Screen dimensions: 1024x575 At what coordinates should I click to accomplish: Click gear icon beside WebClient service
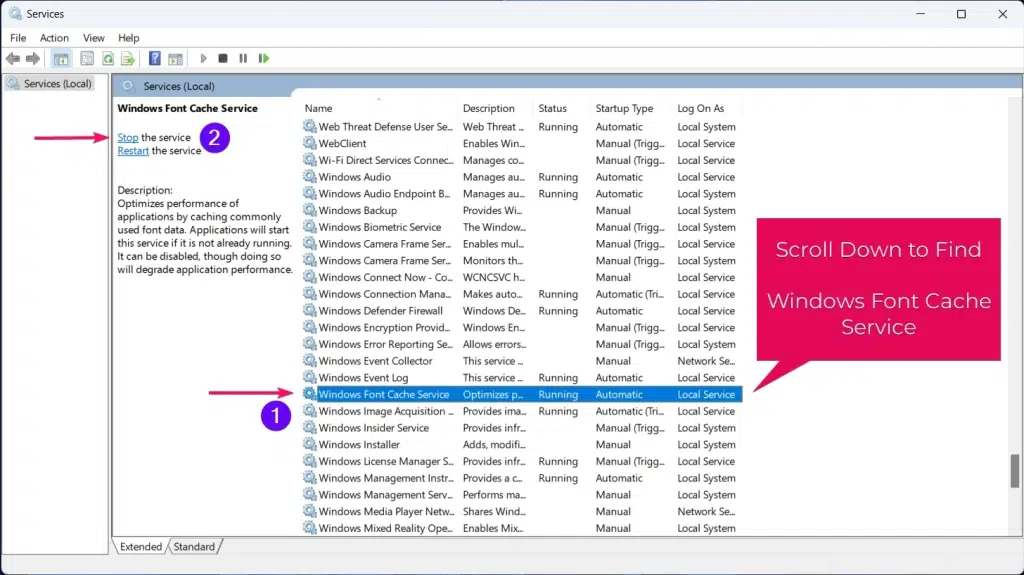[x=310, y=143]
